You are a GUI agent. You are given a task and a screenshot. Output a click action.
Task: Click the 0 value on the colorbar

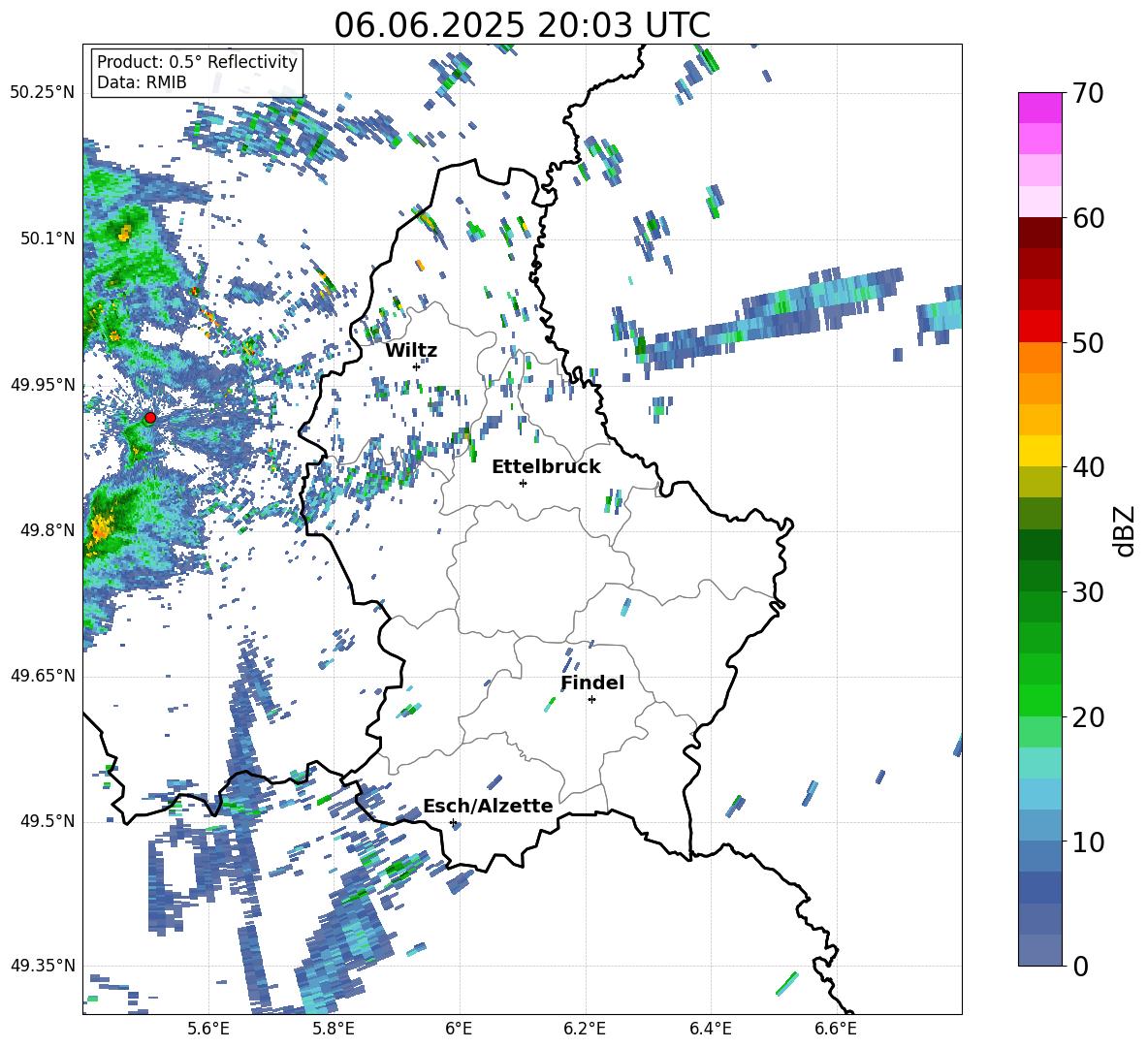click(1080, 966)
